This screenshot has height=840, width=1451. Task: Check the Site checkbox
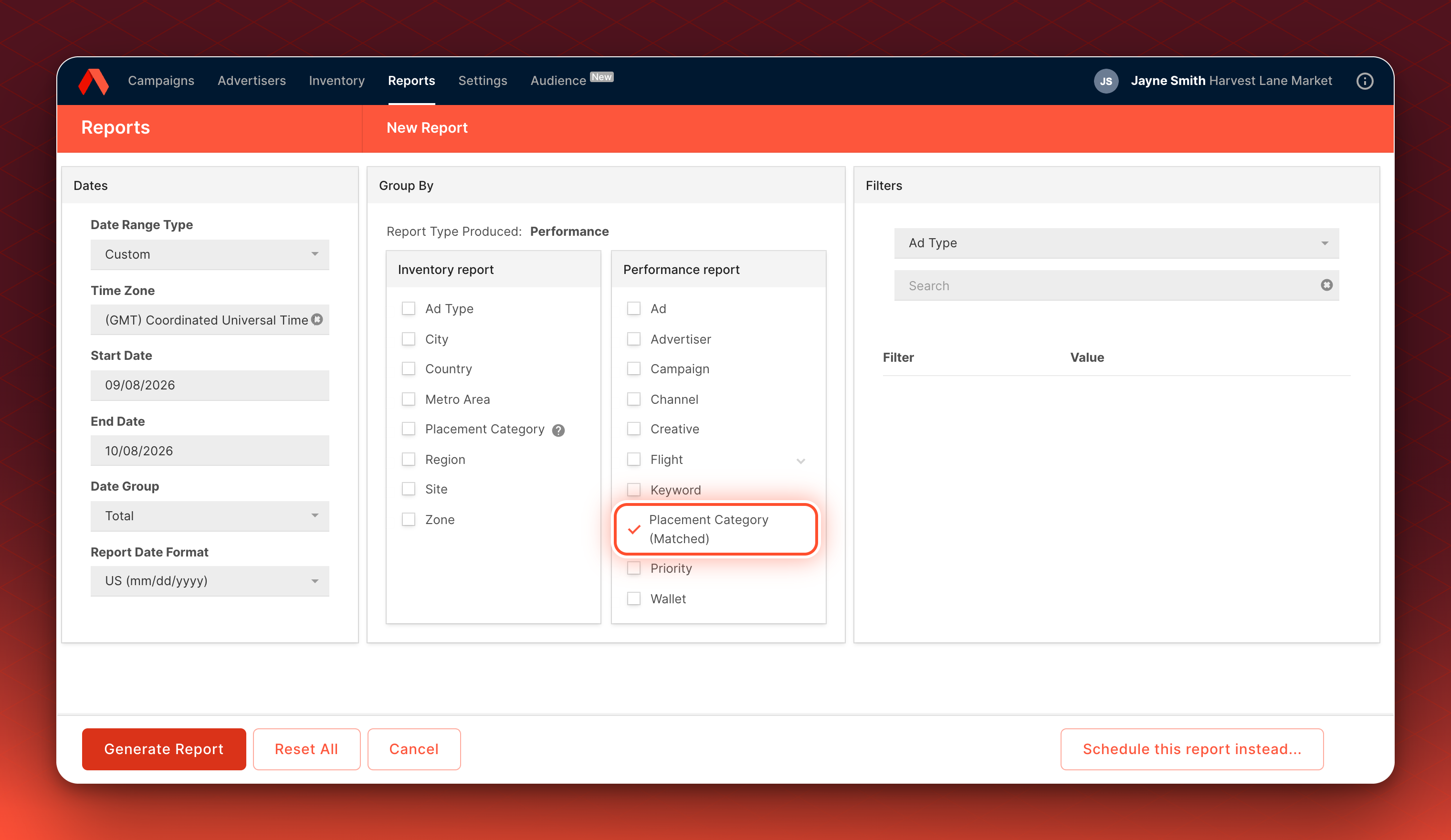[408, 489]
